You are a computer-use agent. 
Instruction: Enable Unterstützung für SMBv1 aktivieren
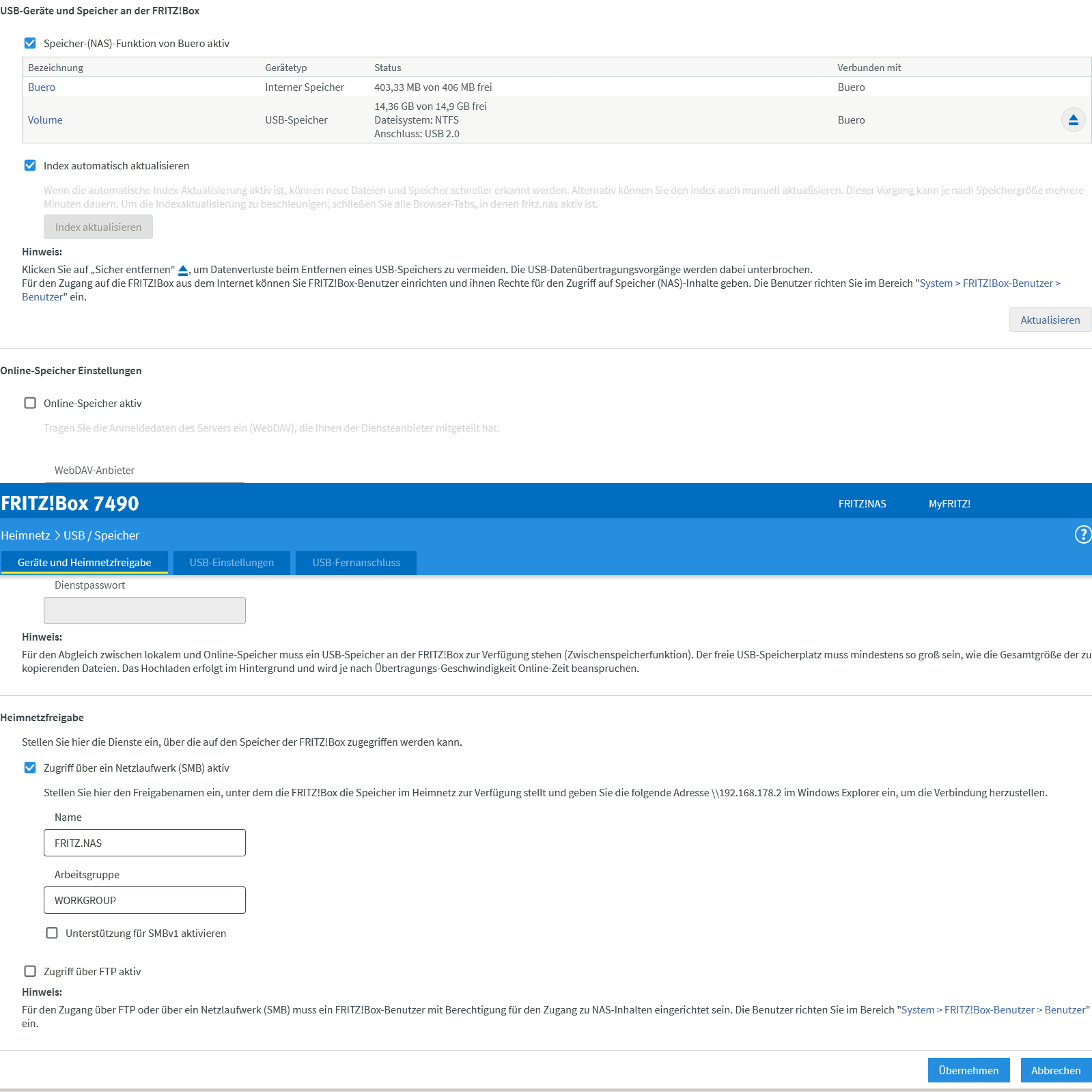coord(52,933)
